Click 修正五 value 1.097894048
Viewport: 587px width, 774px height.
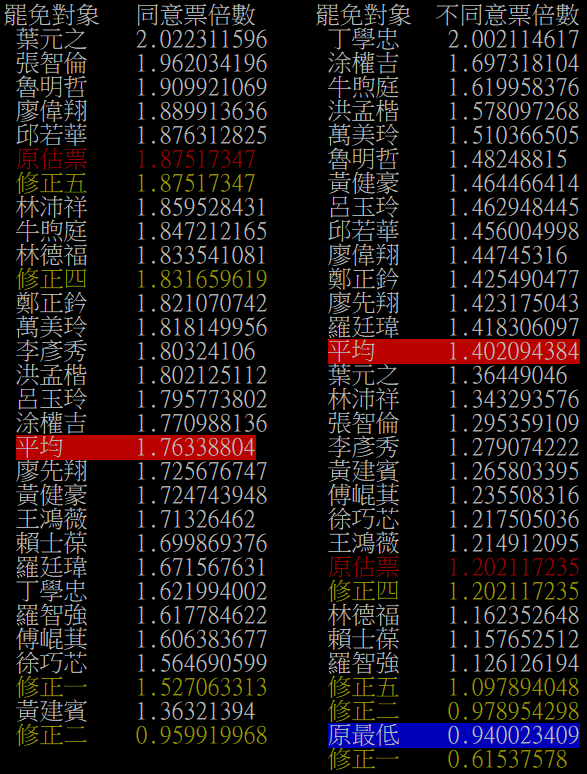(x=513, y=687)
